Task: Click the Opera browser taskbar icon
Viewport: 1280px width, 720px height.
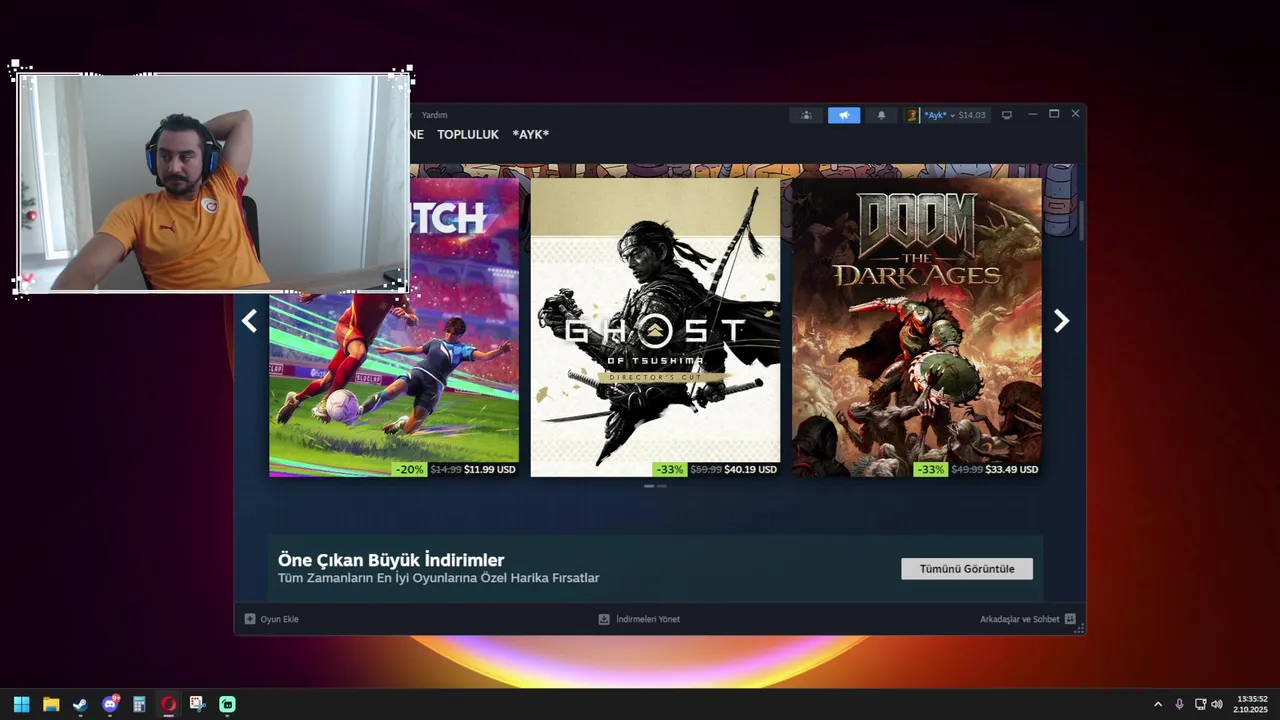Action: (x=168, y=704)
